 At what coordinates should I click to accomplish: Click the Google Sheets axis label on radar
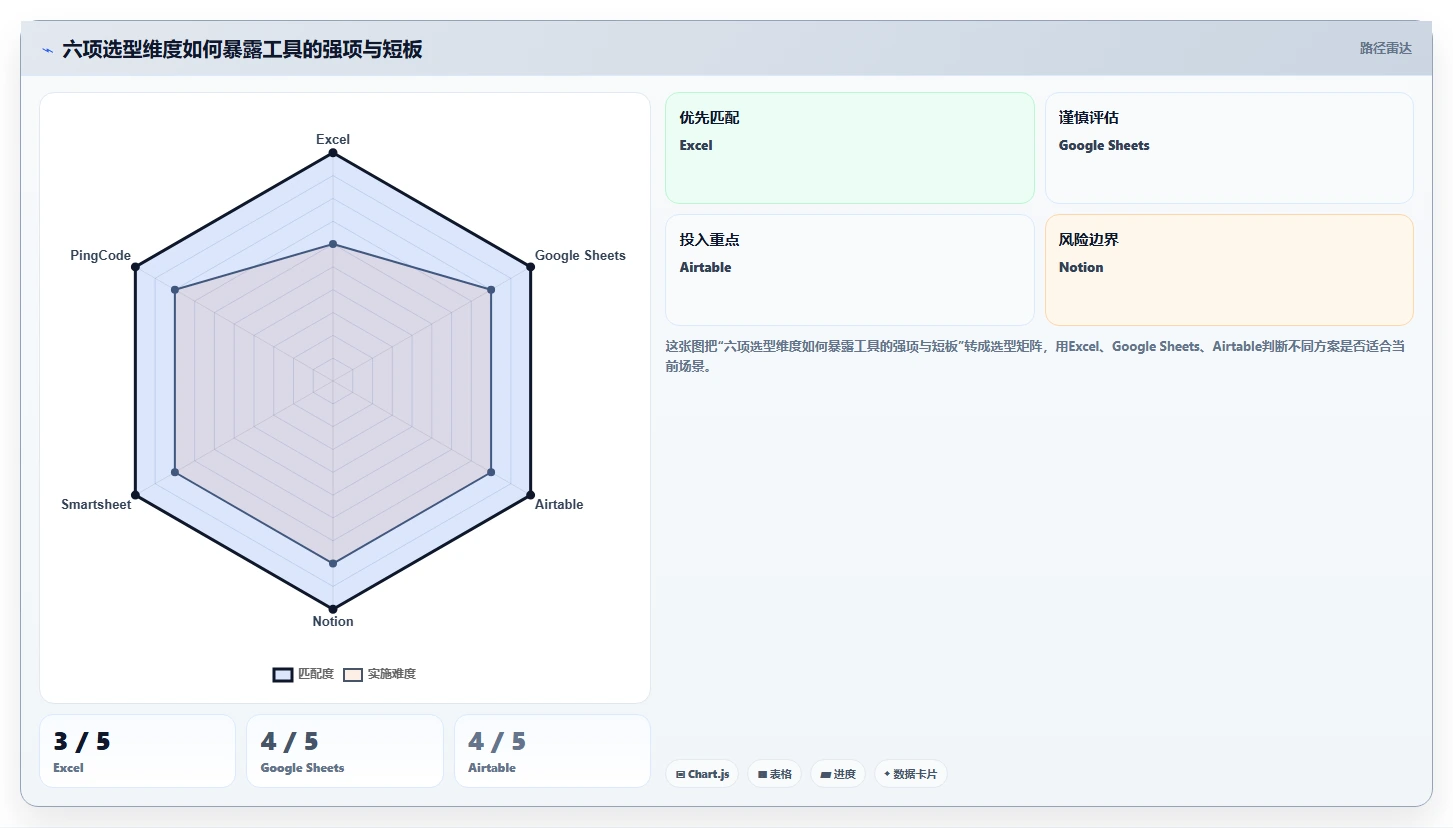tap(580, 255)
